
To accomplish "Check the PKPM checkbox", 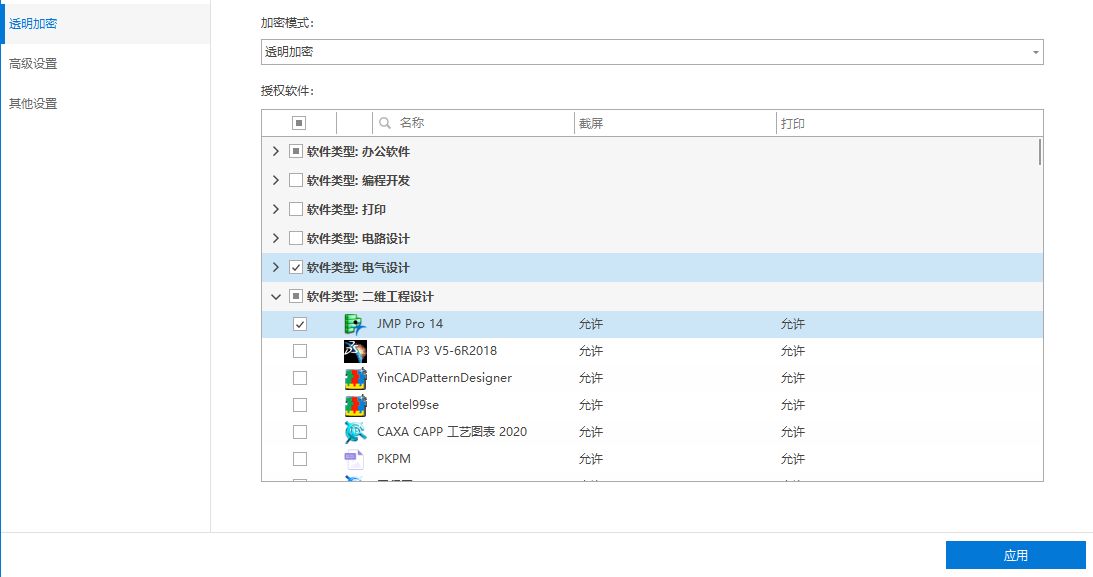I will [300, 459].
